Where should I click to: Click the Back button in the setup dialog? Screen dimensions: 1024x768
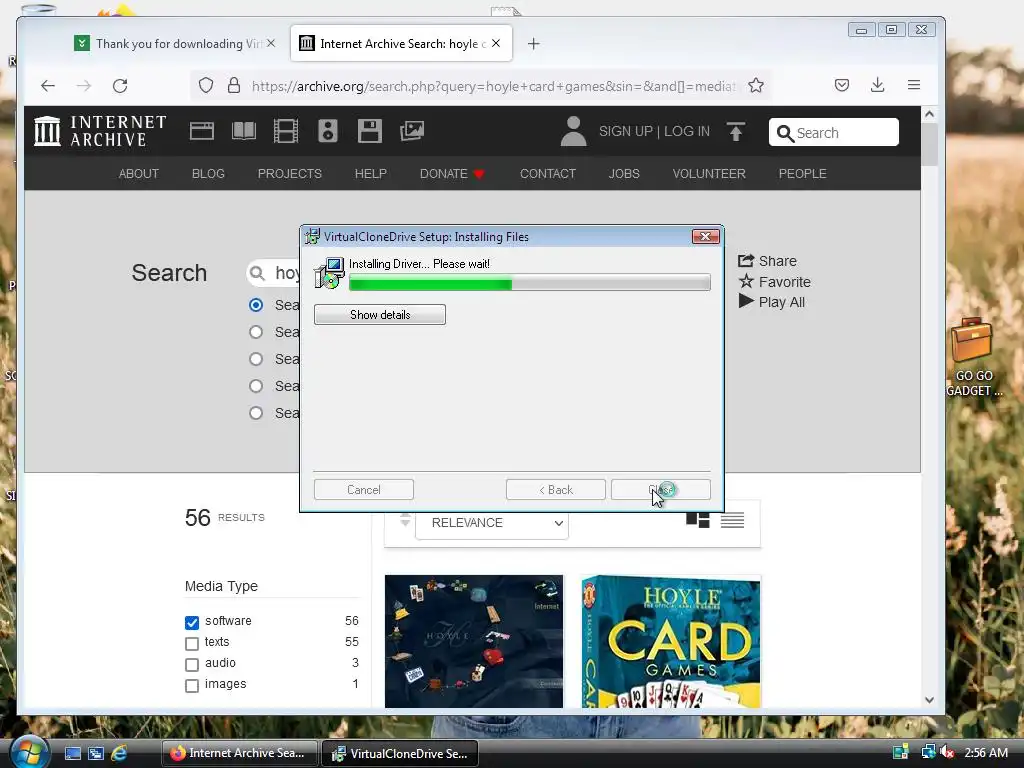point(556,490)
